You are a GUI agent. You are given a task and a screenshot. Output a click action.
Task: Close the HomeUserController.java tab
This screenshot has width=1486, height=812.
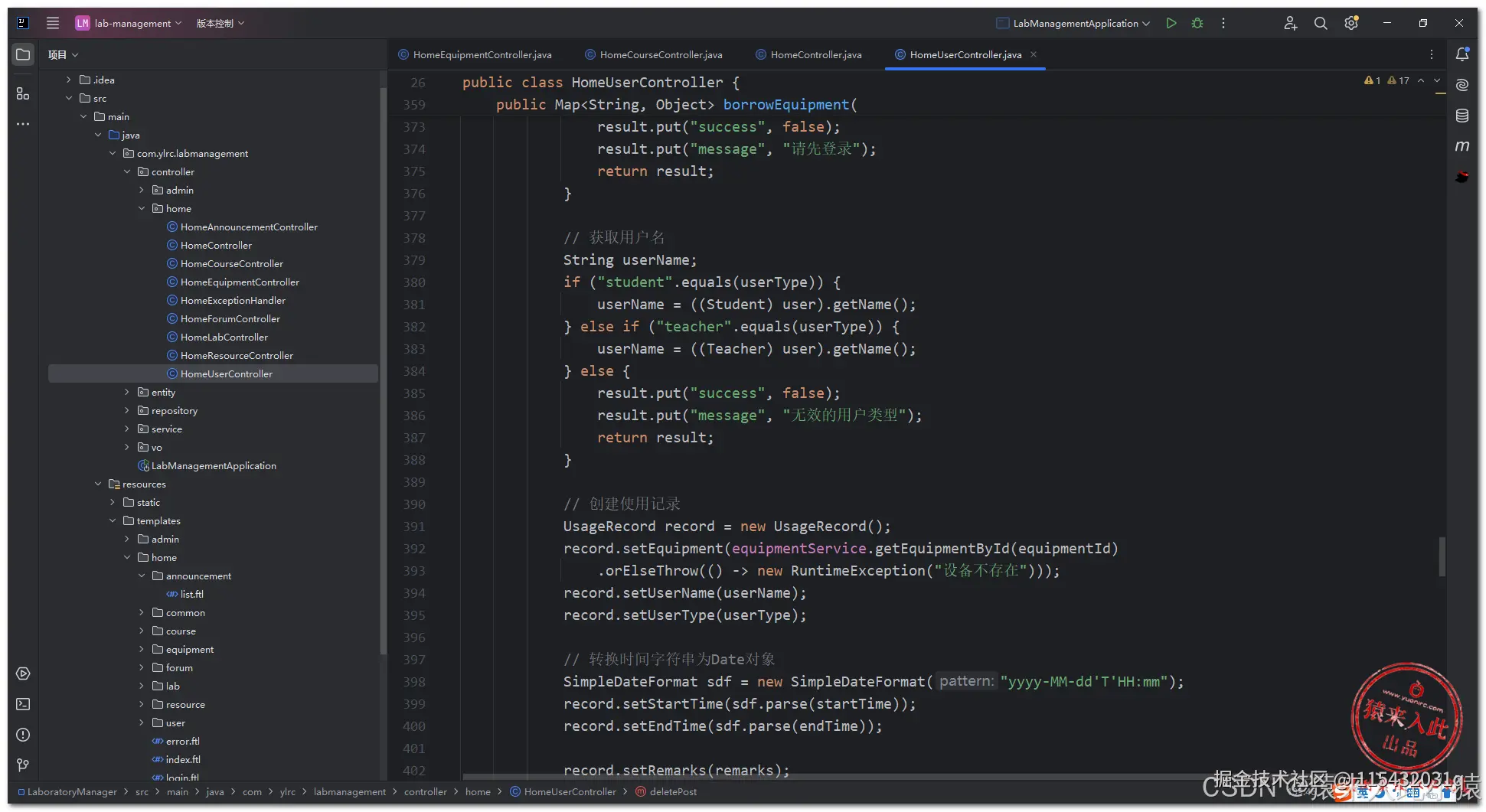coord(1034,54)
